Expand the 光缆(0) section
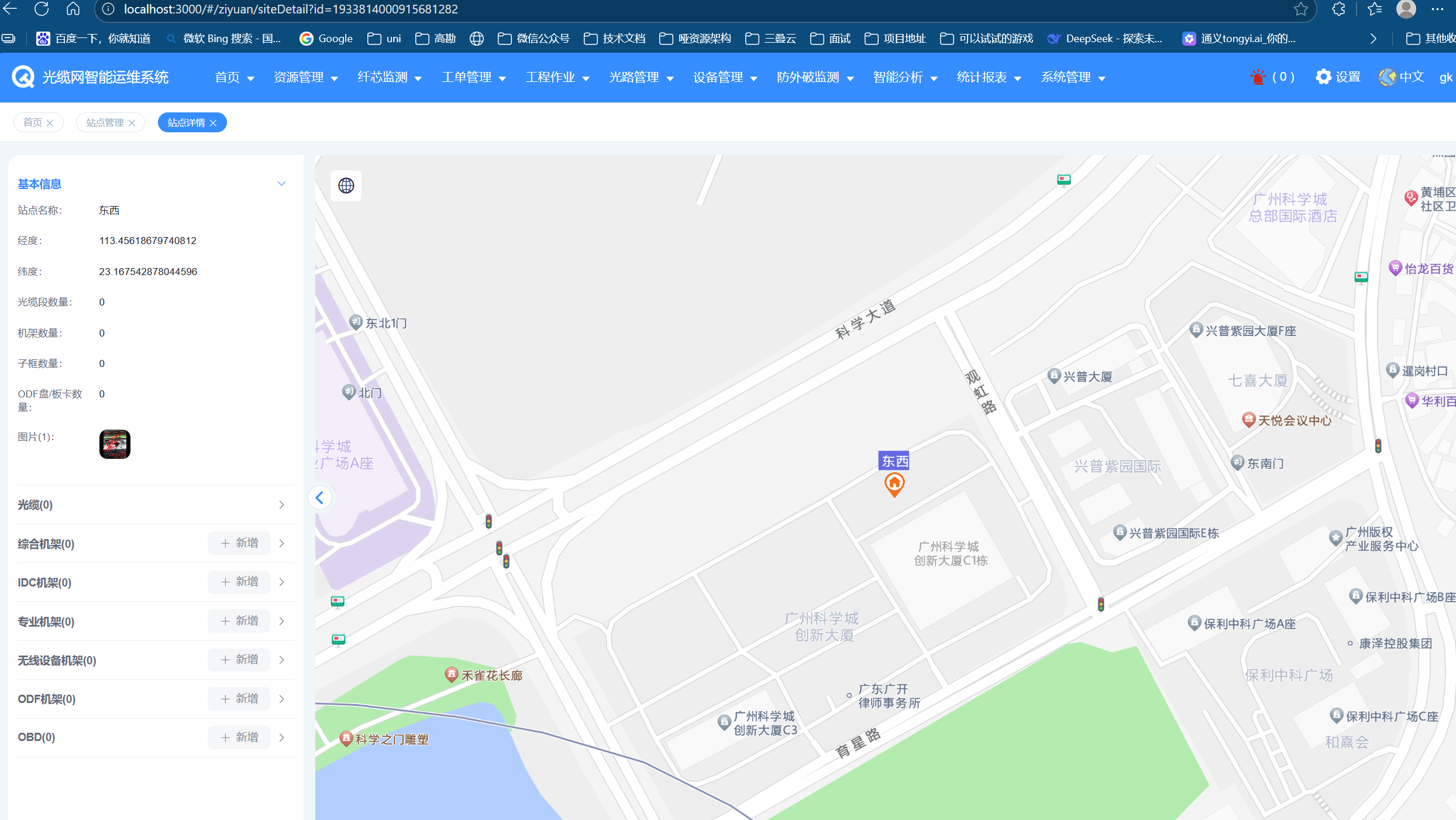This screenshot has width=1456, height=820. (281, 505)
